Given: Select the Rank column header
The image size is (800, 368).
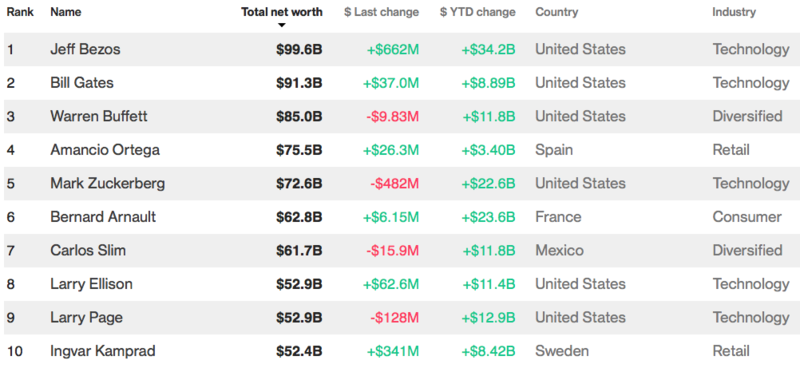Looking at the screenshot, I should tap(20, 12).
